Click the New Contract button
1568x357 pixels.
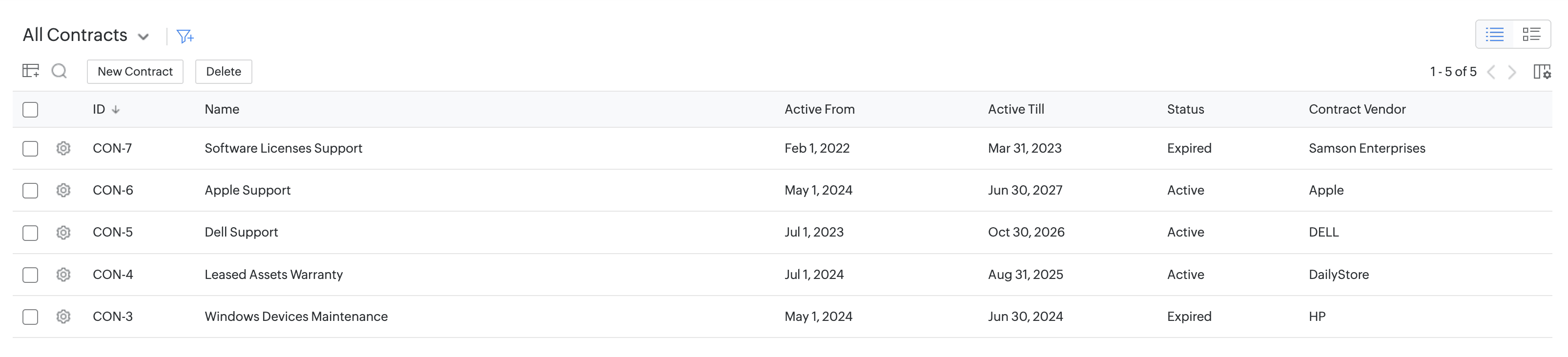(135, 72)
